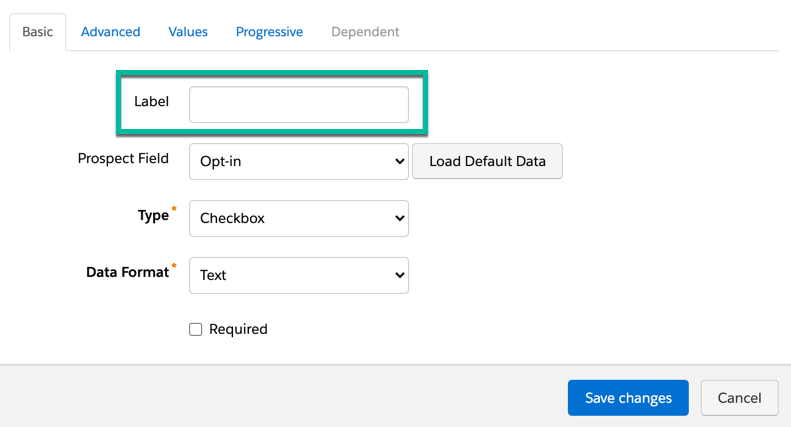Select the Progressive tab
This screenshot has height=427, width=791.
point(269,32)
